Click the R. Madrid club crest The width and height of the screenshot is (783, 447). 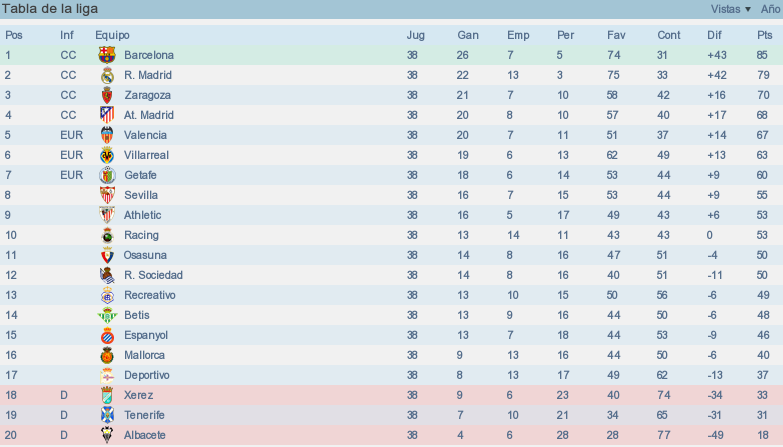pos(107,75)
